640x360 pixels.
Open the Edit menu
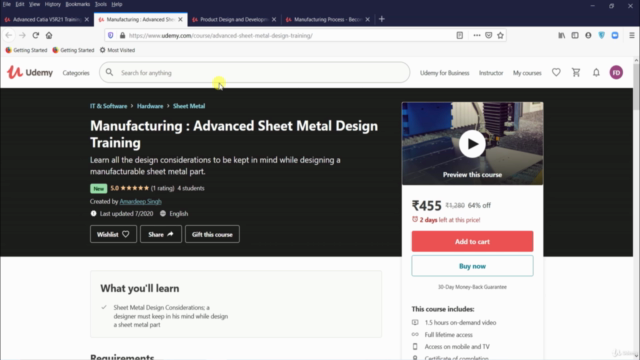[x=20, y=4]
